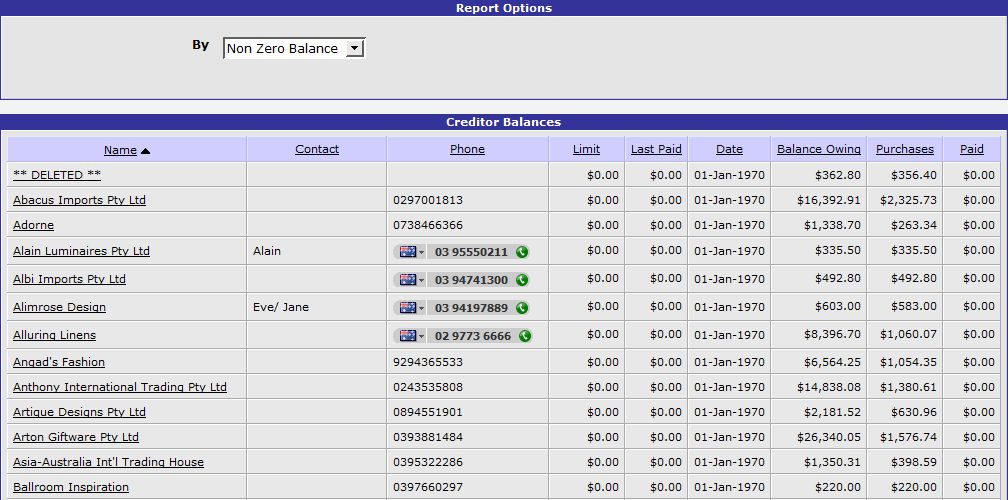The height and width of the screenshot is (500, 1008).
Task: Click phone number 03 95550211
Action: coord(471,252)
